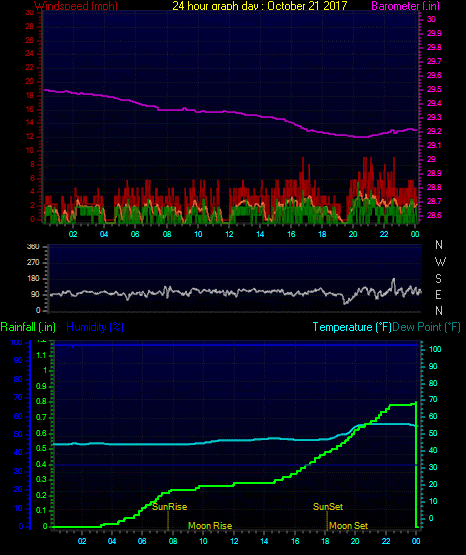Select the 'Barometer (.in)' axis title
Screen dimensions: 466x555
click(x=405, y=6)
